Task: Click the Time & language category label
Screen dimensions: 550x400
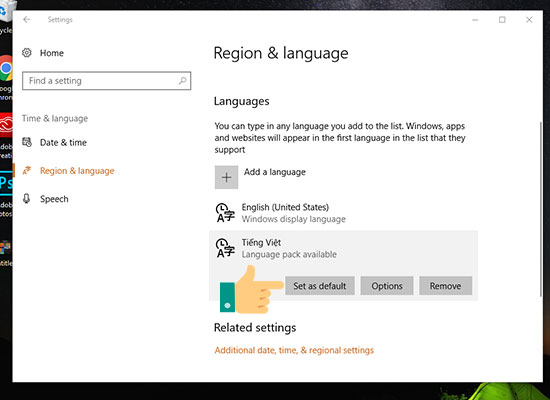Action: pos(55,119)
